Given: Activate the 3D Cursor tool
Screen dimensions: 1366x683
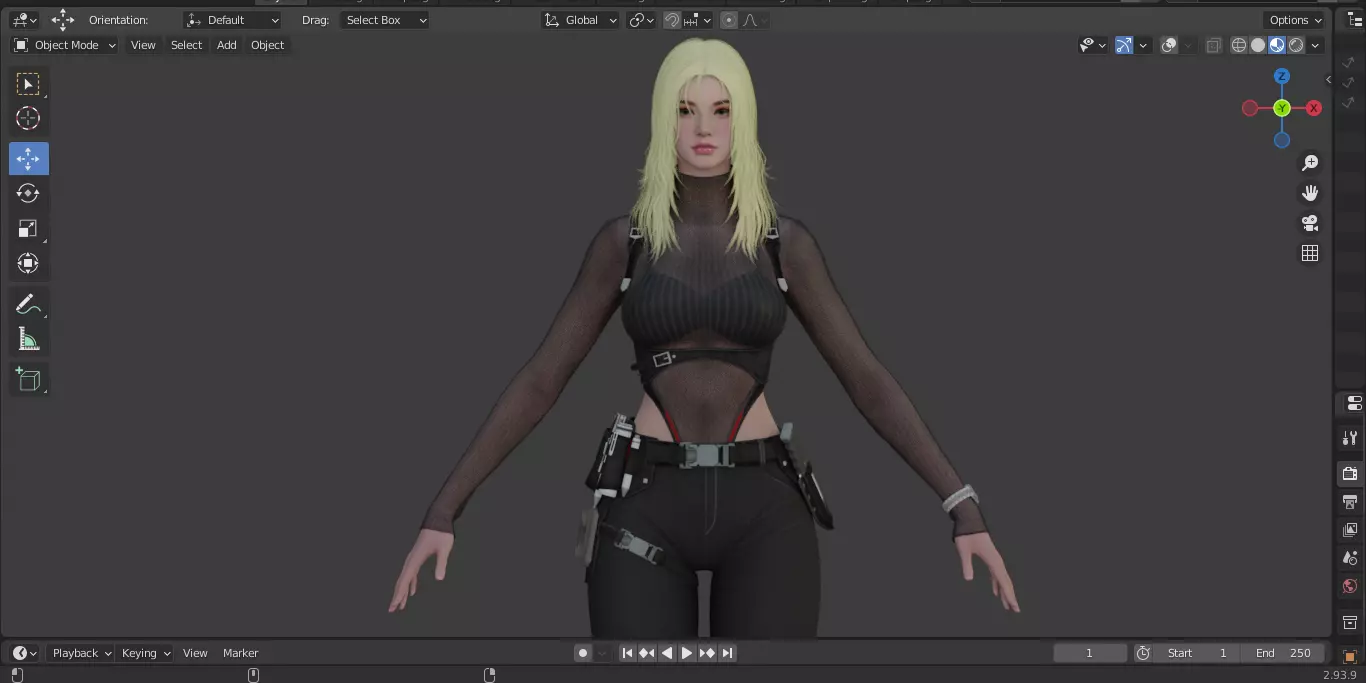Looking at the screenshot, I should (x=28, y=118).
